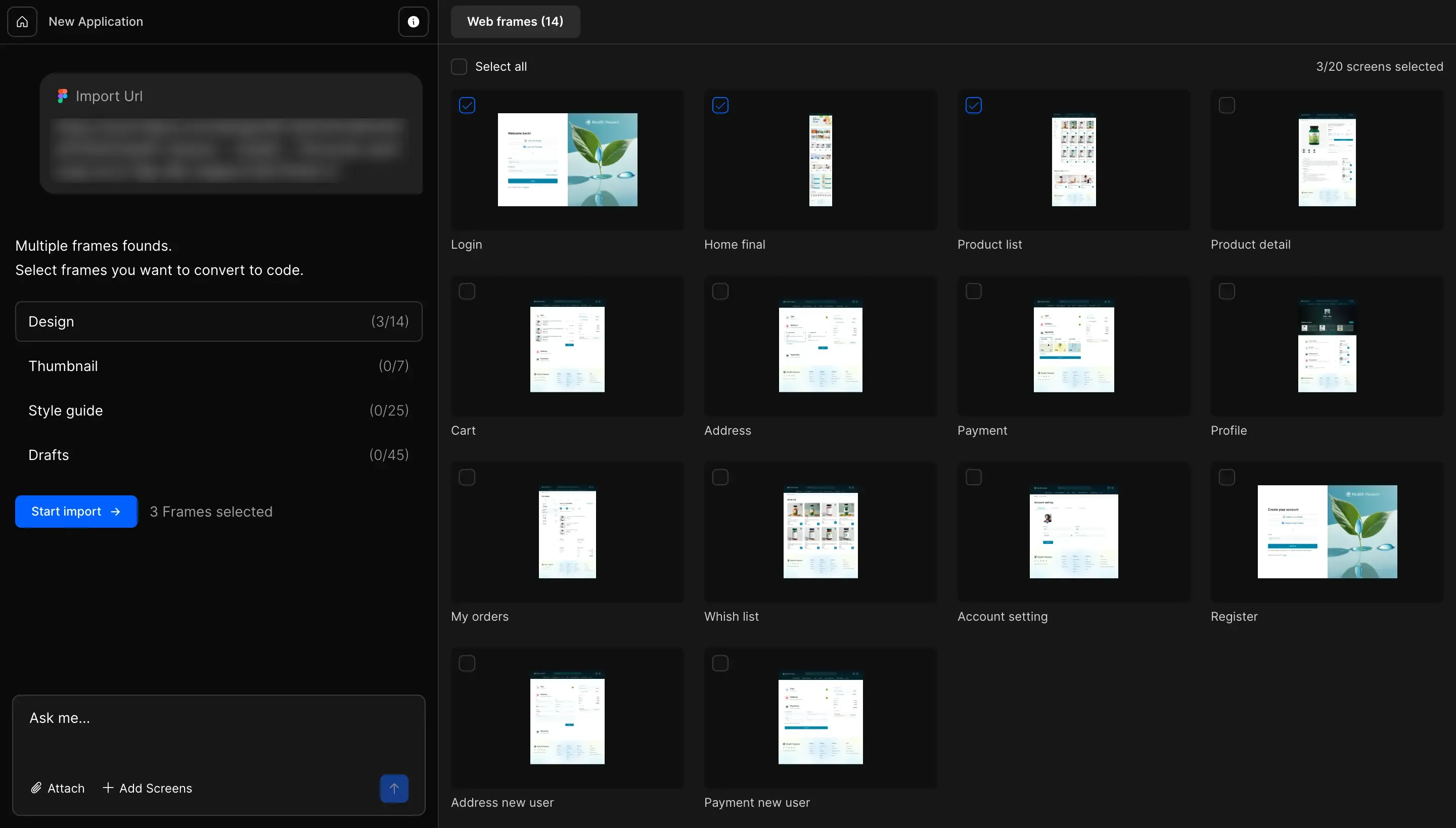
Task: Check the Whish list frame checkbox
Action: click(x=720, y=477)
